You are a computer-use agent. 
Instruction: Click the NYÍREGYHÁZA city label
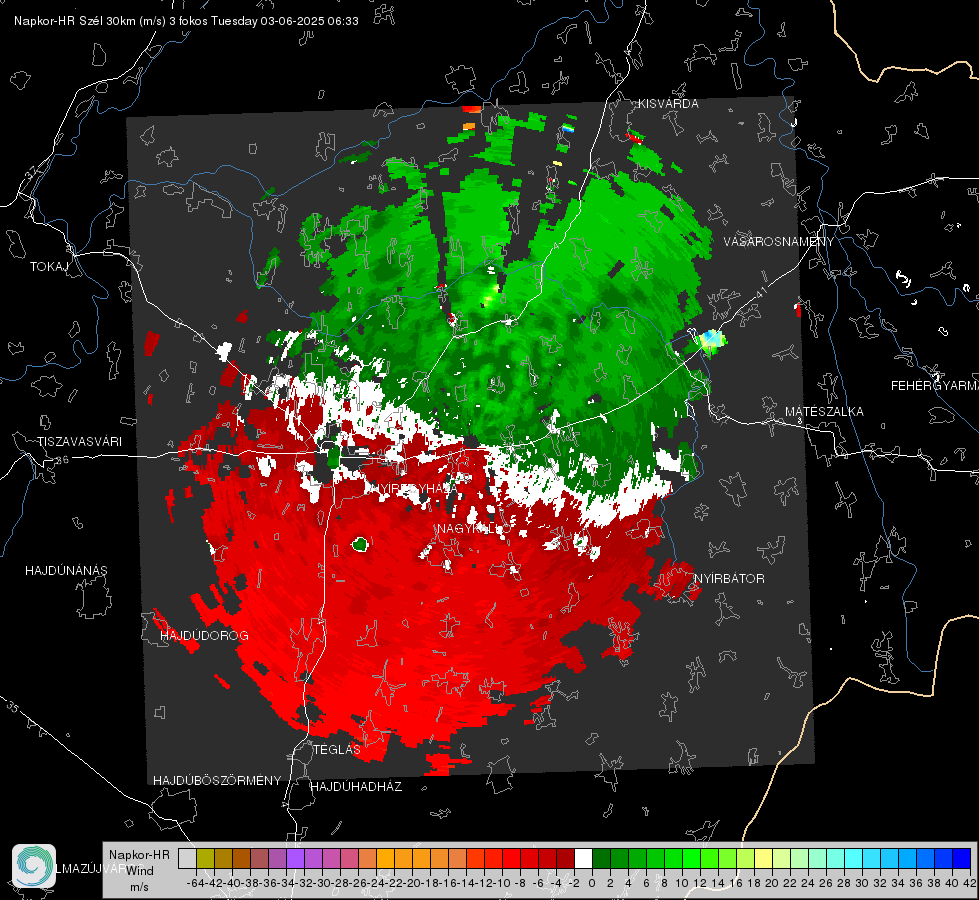point(414,488)
